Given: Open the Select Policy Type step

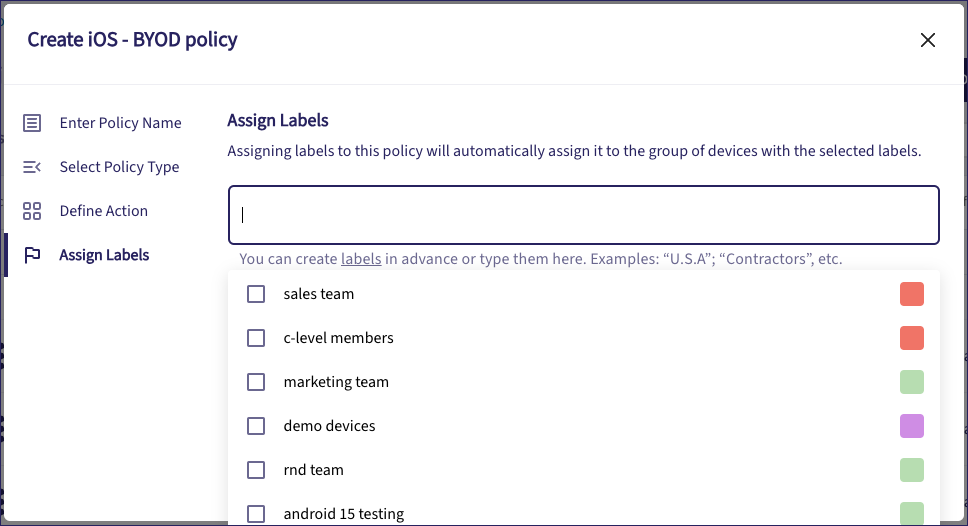Looking at the screenshot, I should point(119,167).
